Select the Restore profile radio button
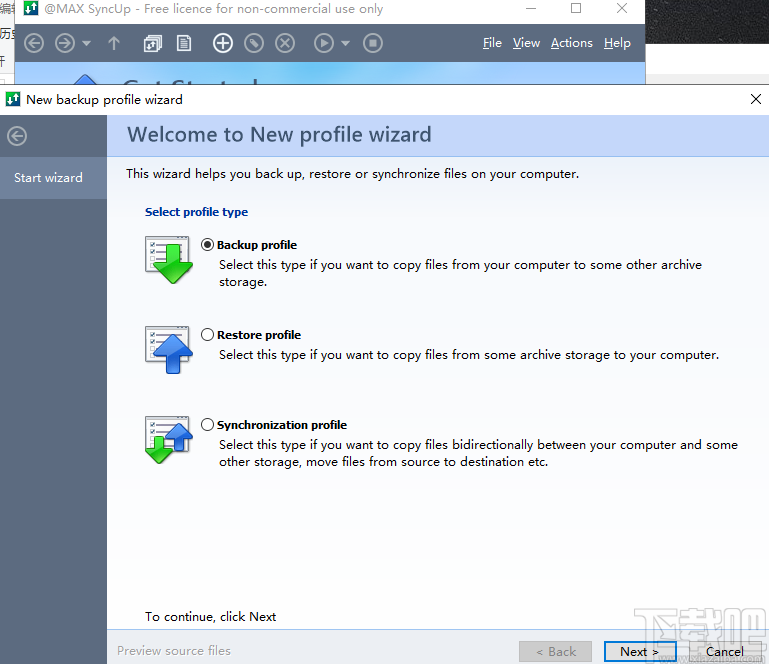 pyautogui.click(x=207, y=334)
